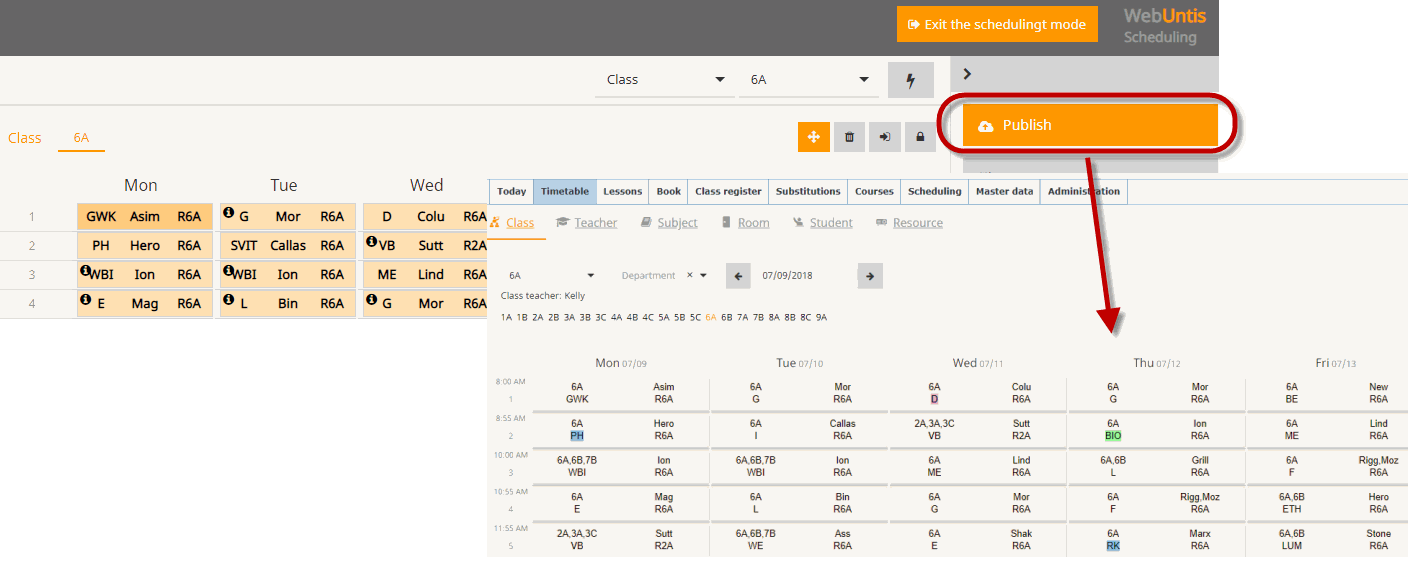Click info icon on Tuesday WBI Ion lesson
Image resolution: width=1408 pixels, height=563 pixels.
point(228,271)
